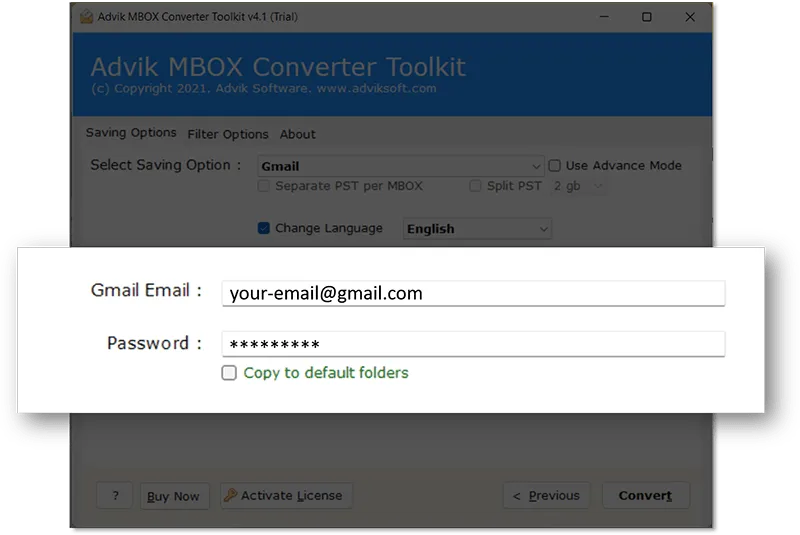Start conversion with the Convert button
The width and height of the screenshot is (800, 535).
click(645, 495)
